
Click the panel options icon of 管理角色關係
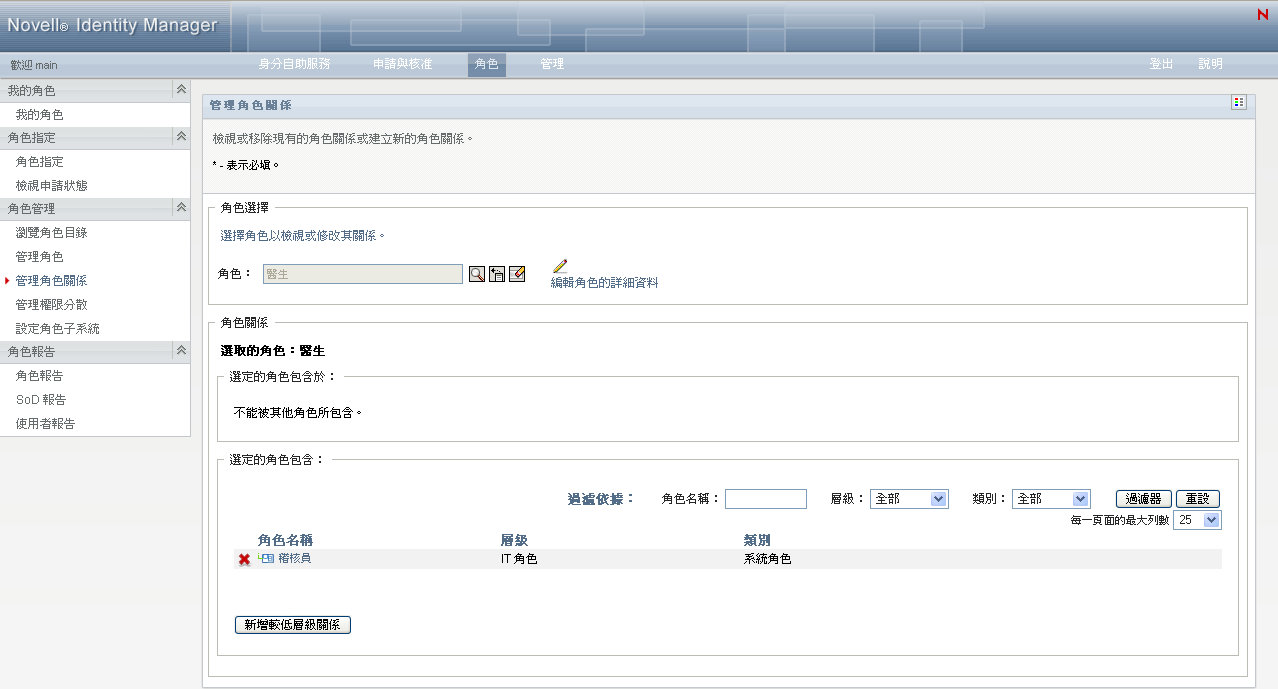(x=1239, y=102)
